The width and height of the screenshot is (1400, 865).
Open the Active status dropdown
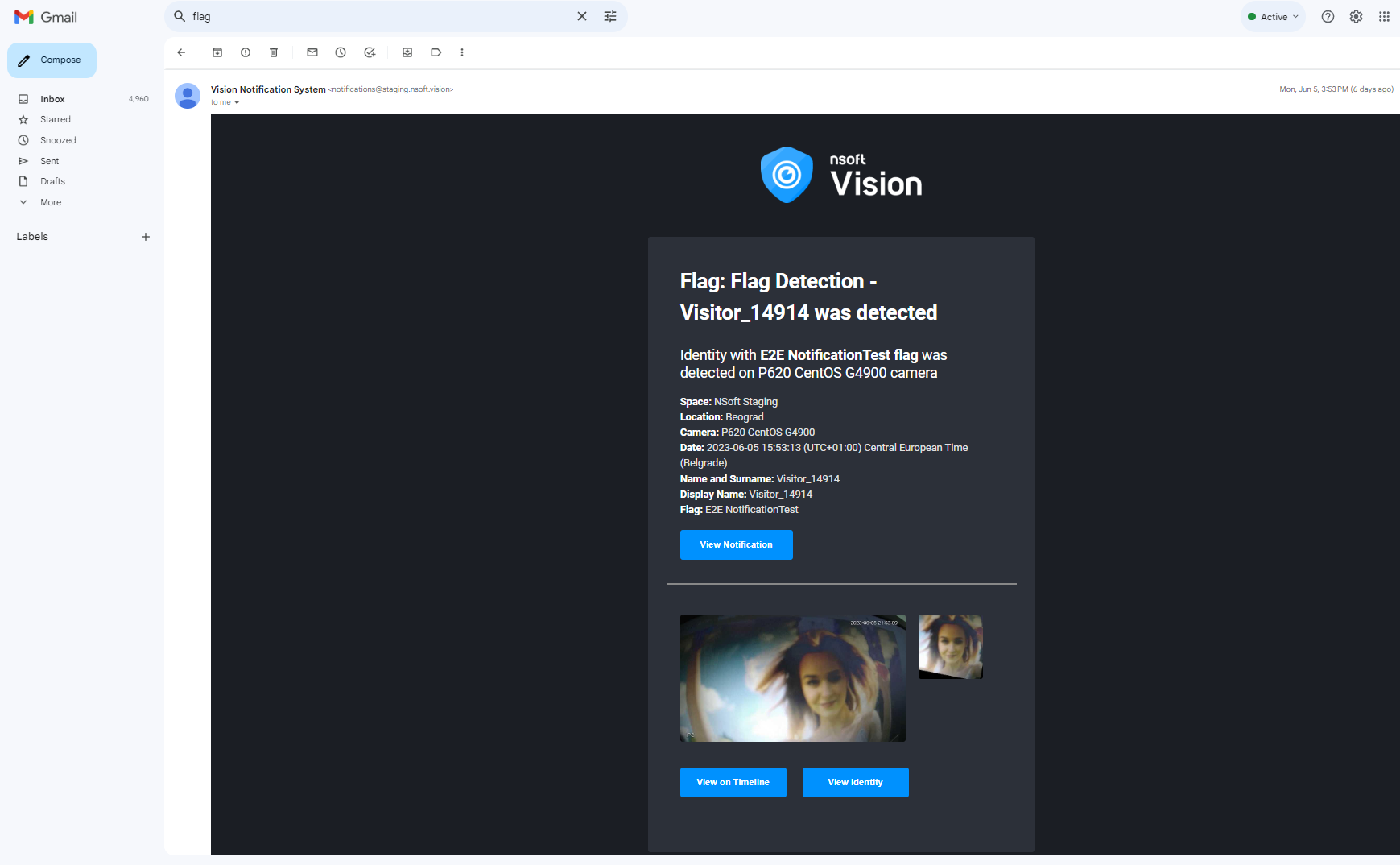pyautogui.click(x=1273, y=17)
